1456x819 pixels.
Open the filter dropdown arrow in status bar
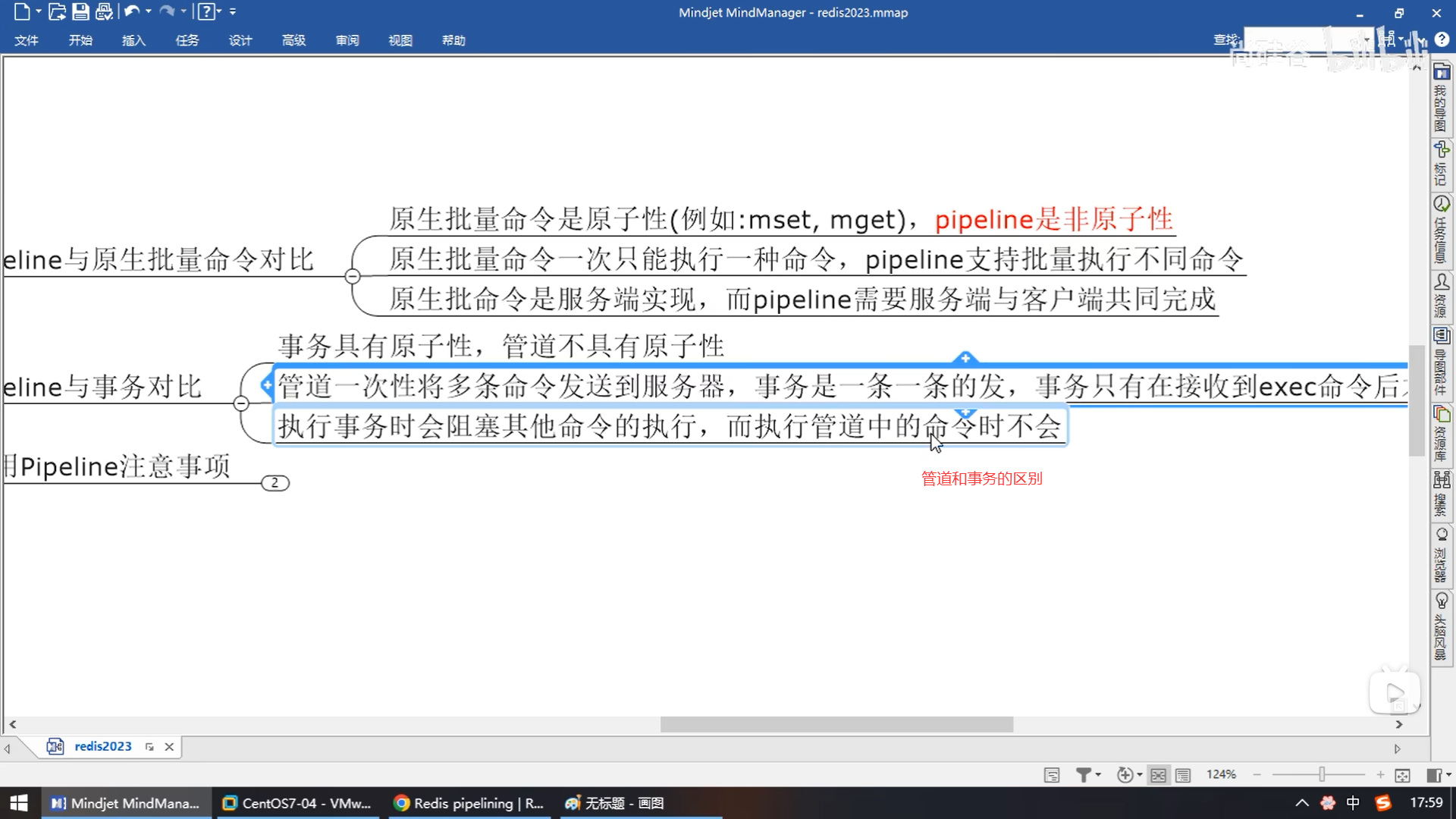pos(1098,775)
